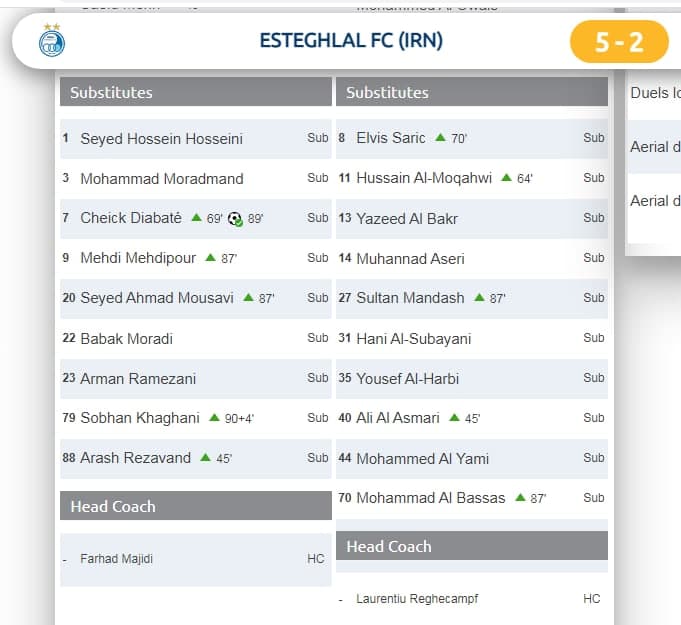Screen dimensions: 681x625
Task: Click the Esteghlal FC club crest
Action: click(x=50, y=41)
